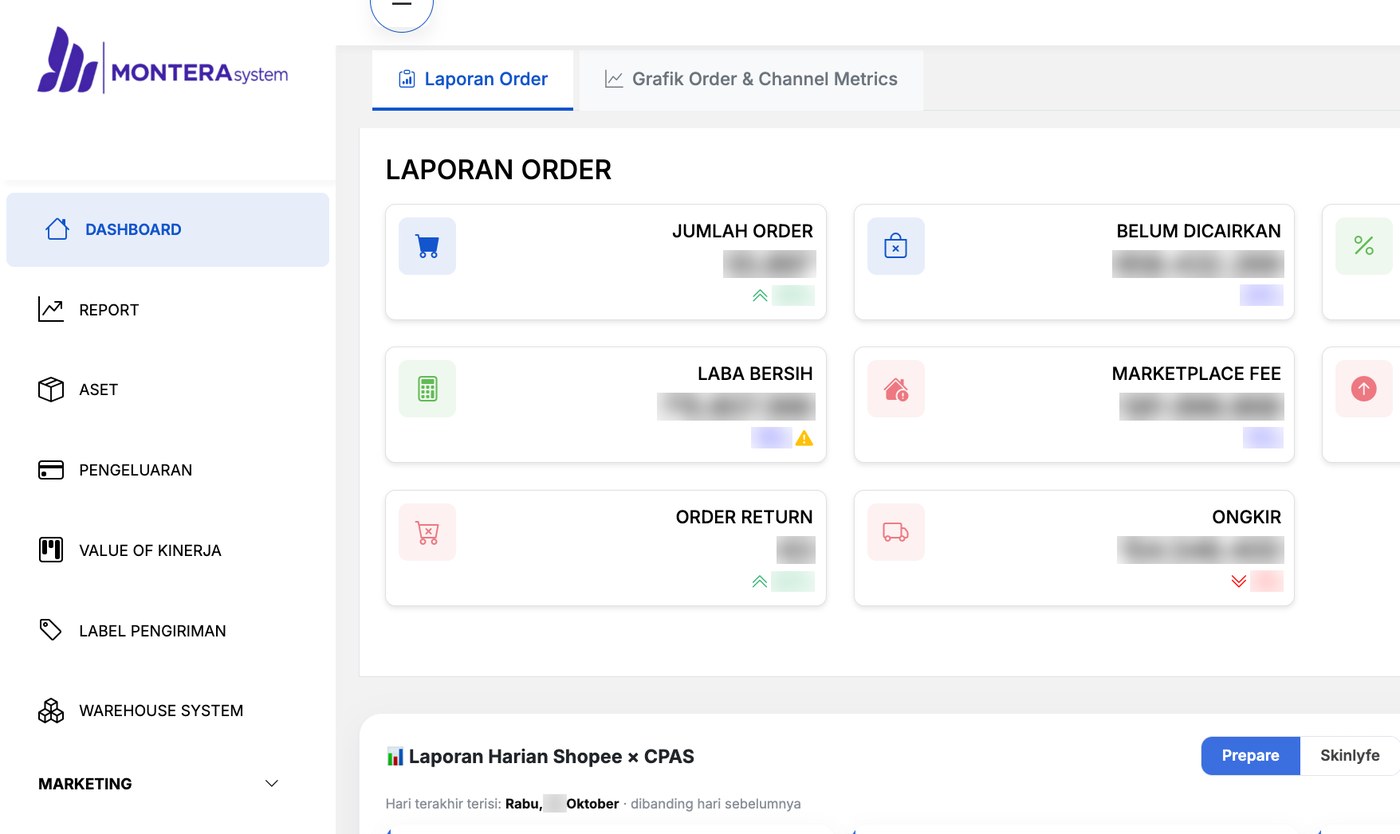The width and height of the screenshot is (1400, 834).
Task: Click the Belum Dicairkan bag icon
Action: coord(896,246)
